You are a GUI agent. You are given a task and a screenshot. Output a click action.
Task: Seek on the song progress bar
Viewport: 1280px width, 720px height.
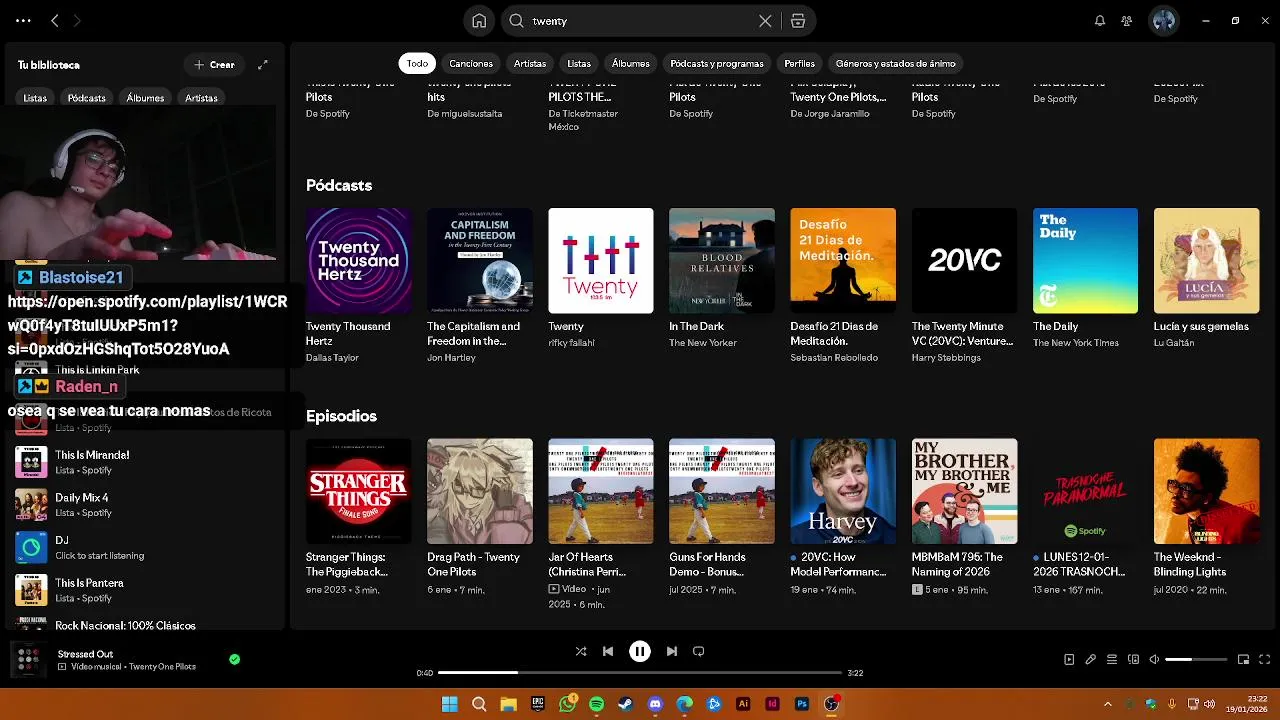pos(639,673)
